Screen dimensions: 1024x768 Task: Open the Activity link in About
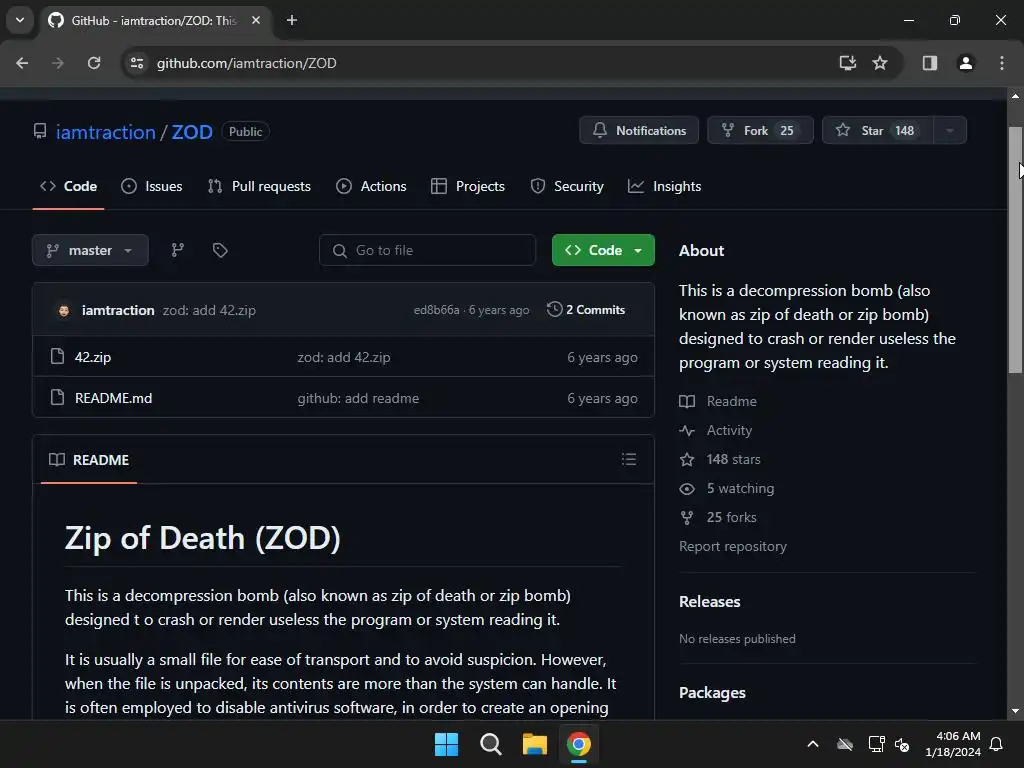coord(716,430)
